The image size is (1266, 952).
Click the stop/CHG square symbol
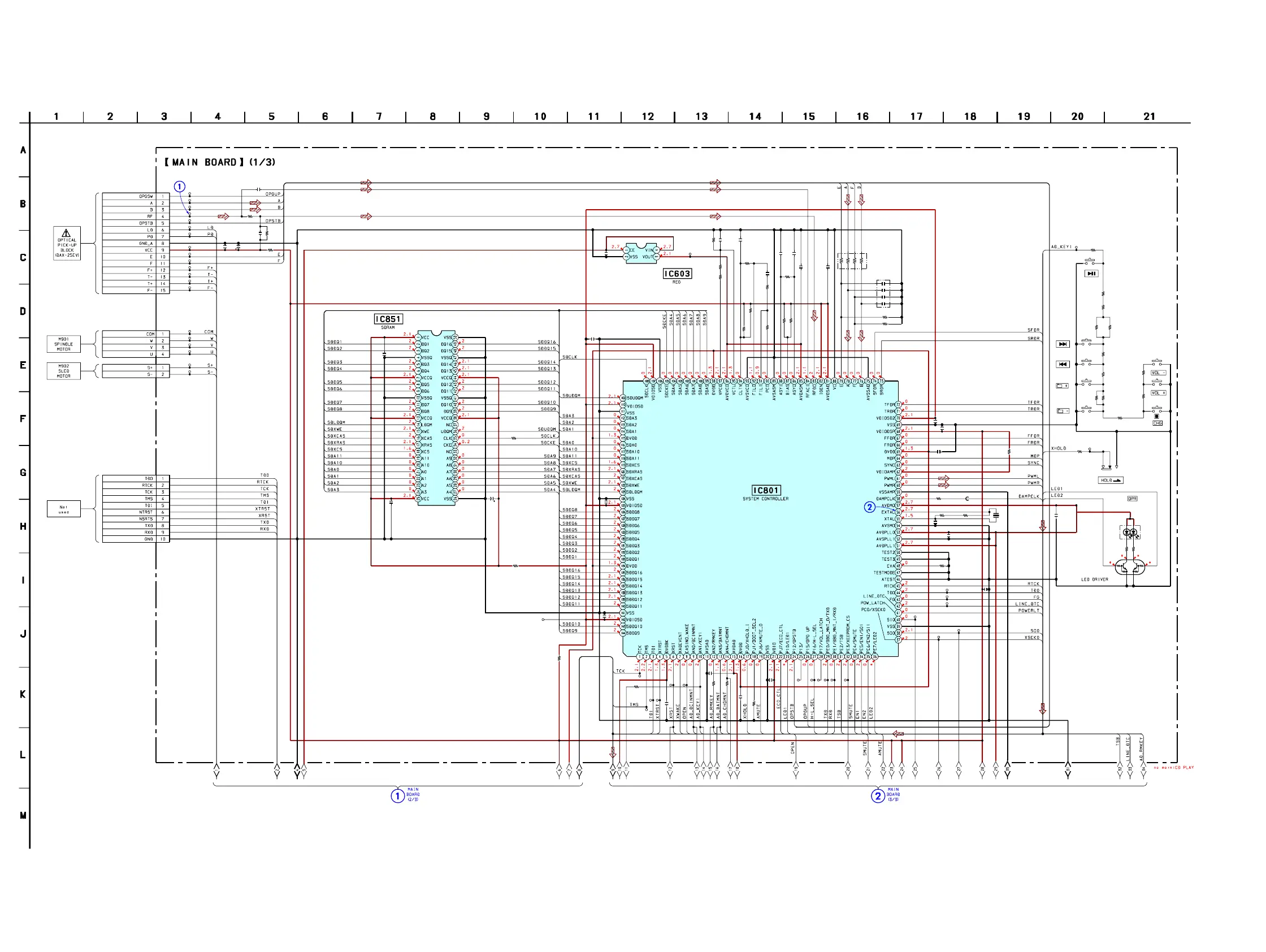pyautogui.click(x=1157, y=417)
